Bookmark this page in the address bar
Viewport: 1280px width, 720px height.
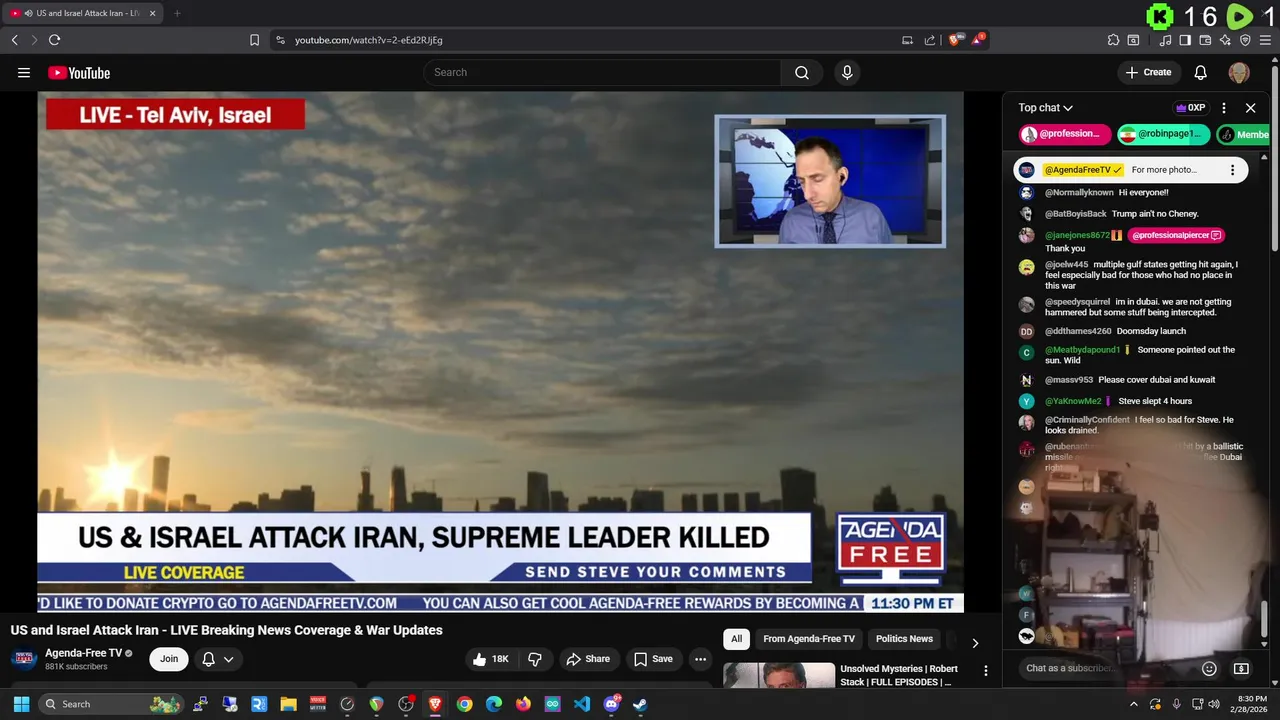coord(254,40)
